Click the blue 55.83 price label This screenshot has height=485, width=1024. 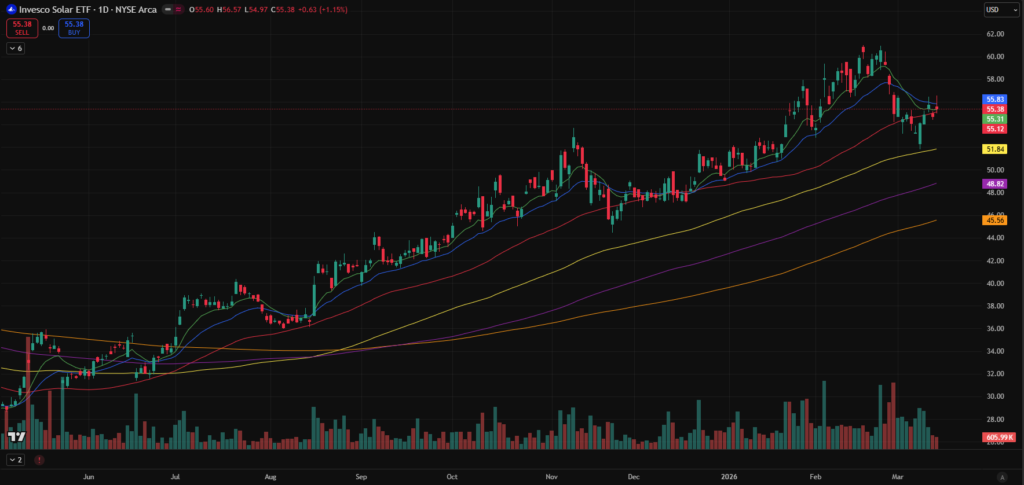(995, 99)
